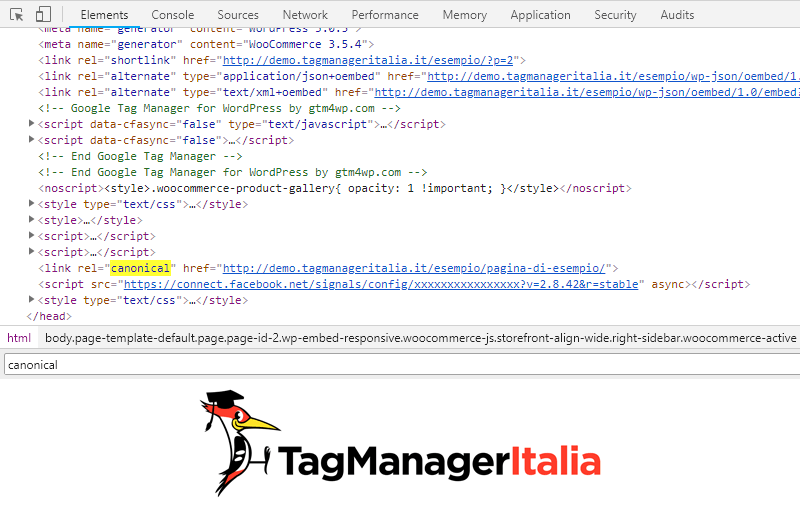Image resolution: width=800 pixels, height=508 pixels.
Task: Select the 'End Google Tag Manager for WordPress' comment
Action: [x=233, y=172]
